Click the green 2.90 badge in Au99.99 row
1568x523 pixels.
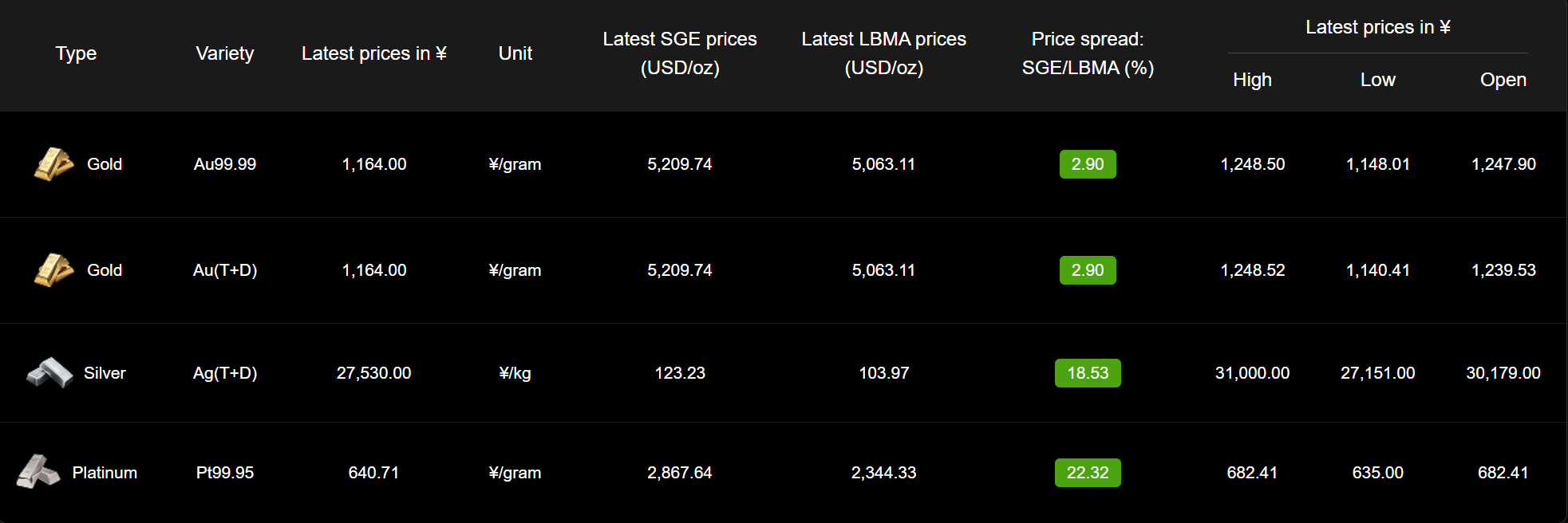click(x=1088, y=164)
